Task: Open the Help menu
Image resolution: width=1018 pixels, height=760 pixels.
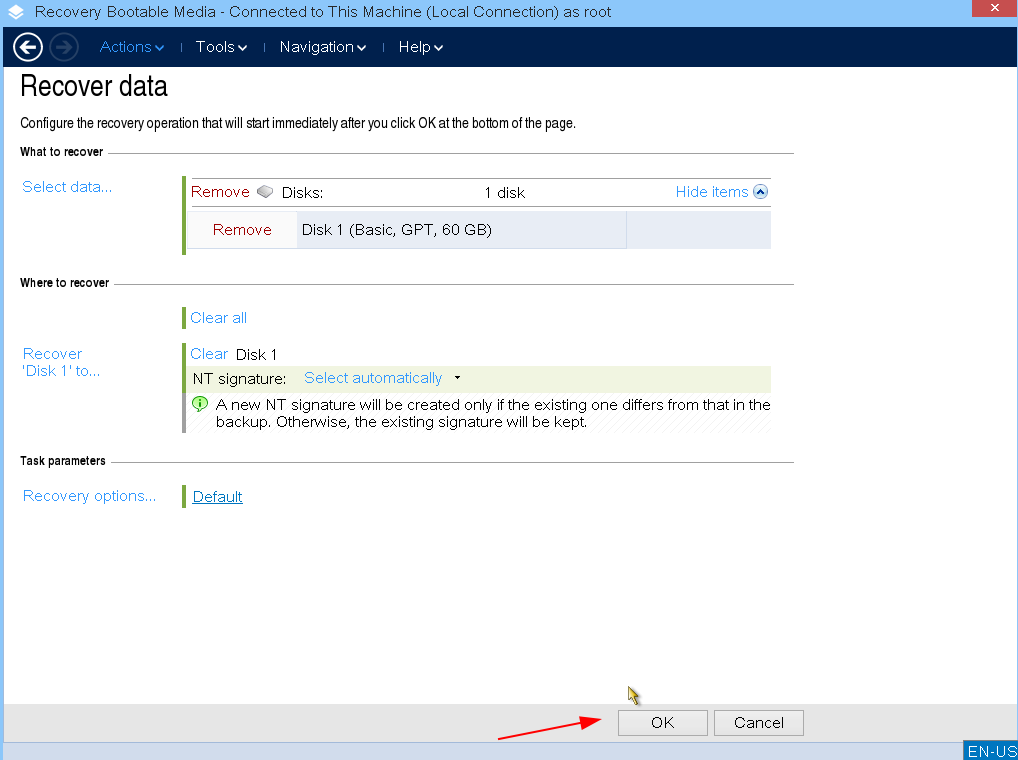Action: click(x=420, y=47)
